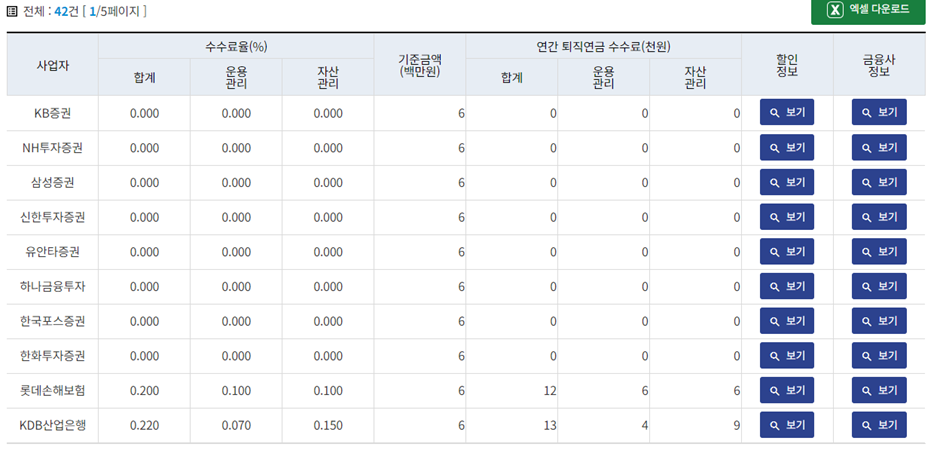
Task: View discount info for 롯데손해보험
Action: pos(787,391)
